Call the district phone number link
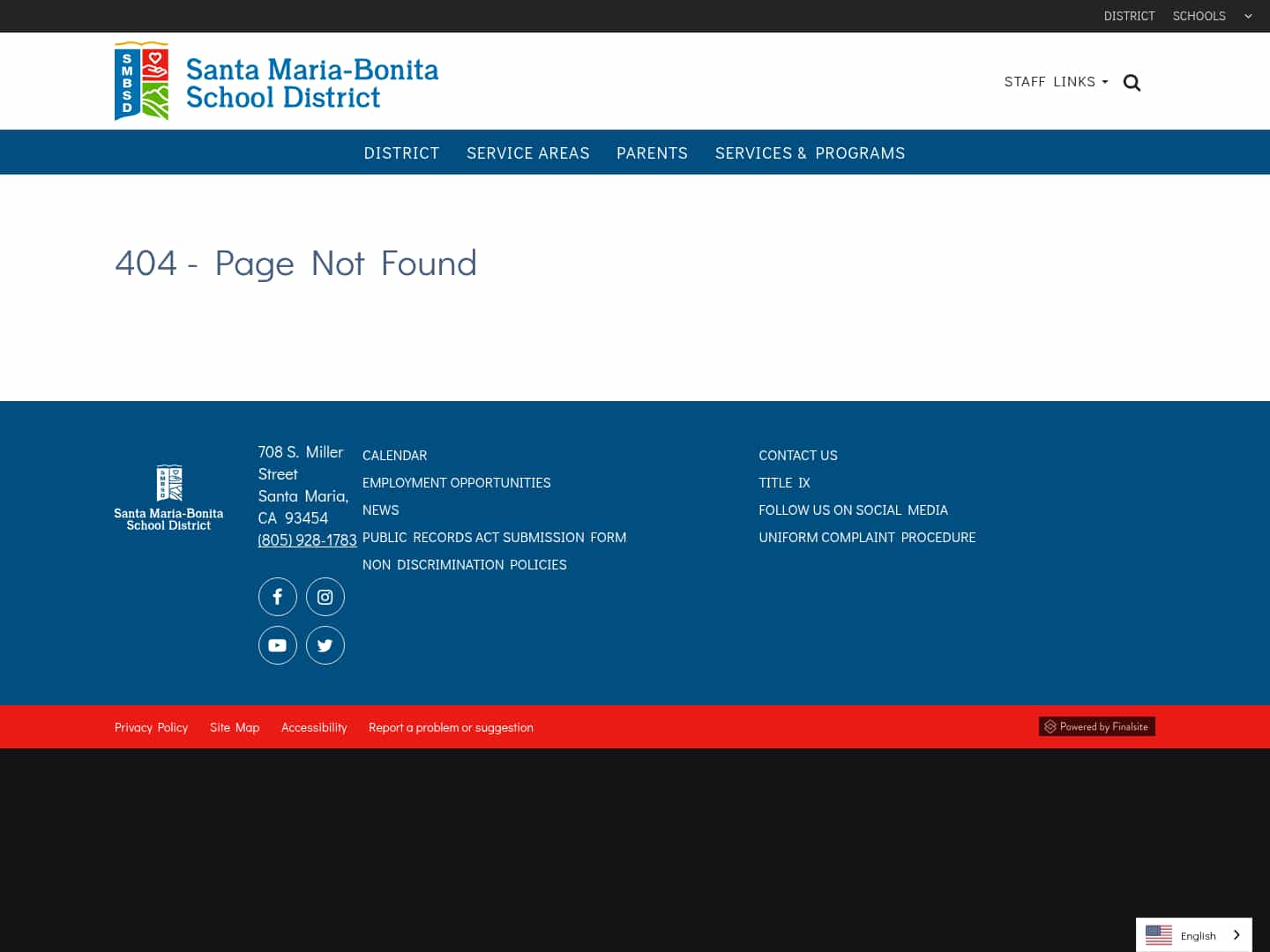The height and width of the screenshot is (952, 1270). coord(307,539)
